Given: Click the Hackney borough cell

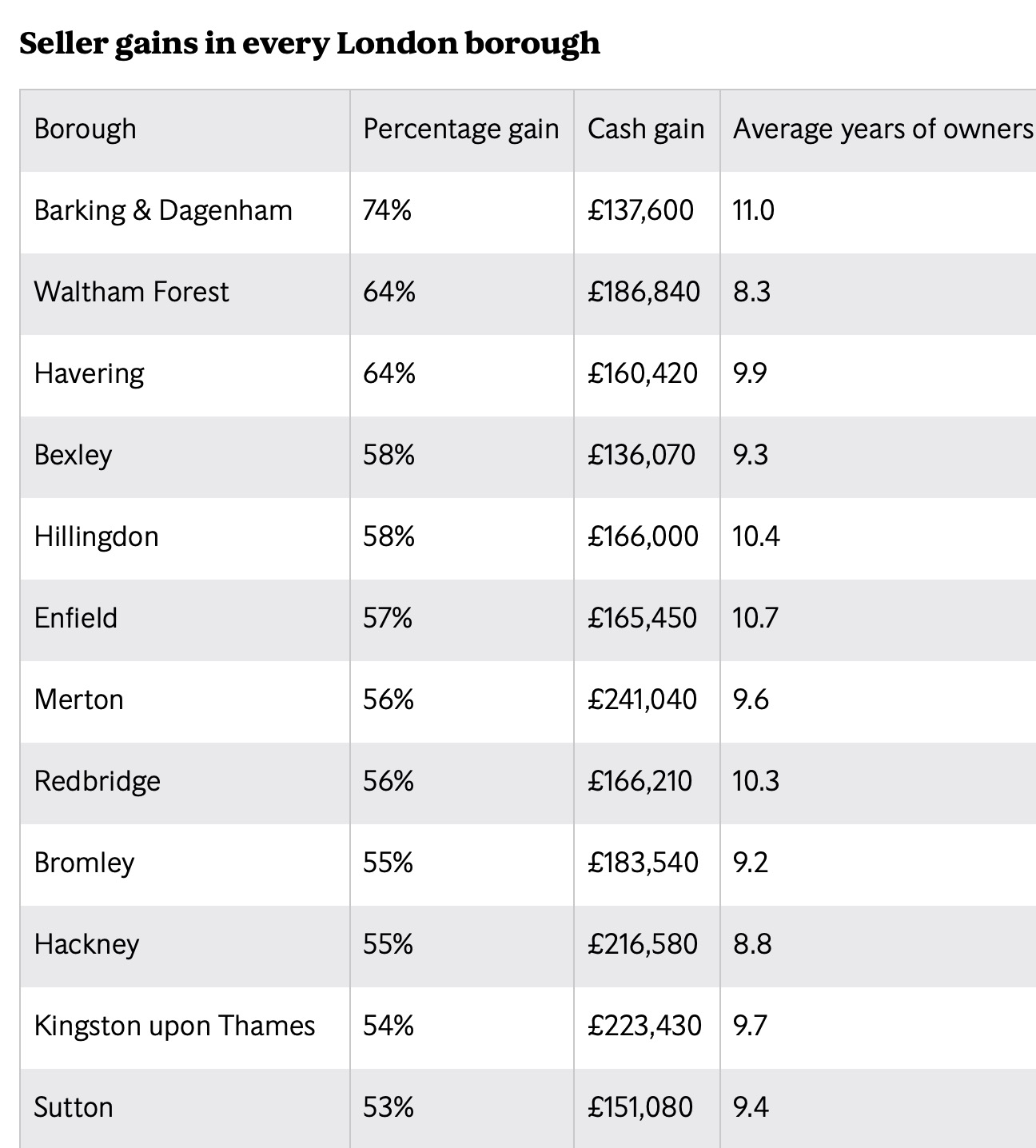Looking at the screenshot, I should pos(86,945).
